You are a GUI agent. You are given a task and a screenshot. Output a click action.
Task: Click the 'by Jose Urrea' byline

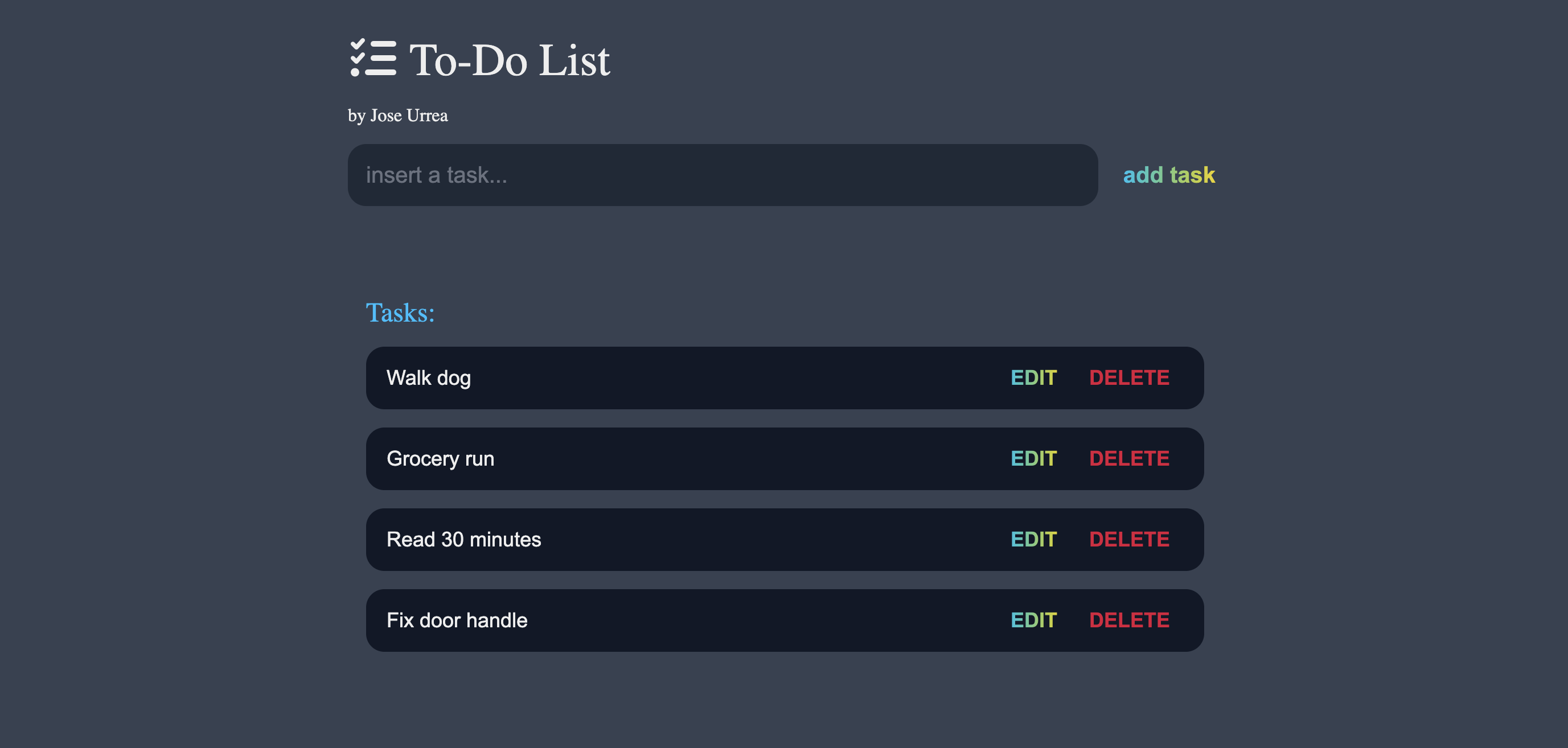(x=397, y=116)
